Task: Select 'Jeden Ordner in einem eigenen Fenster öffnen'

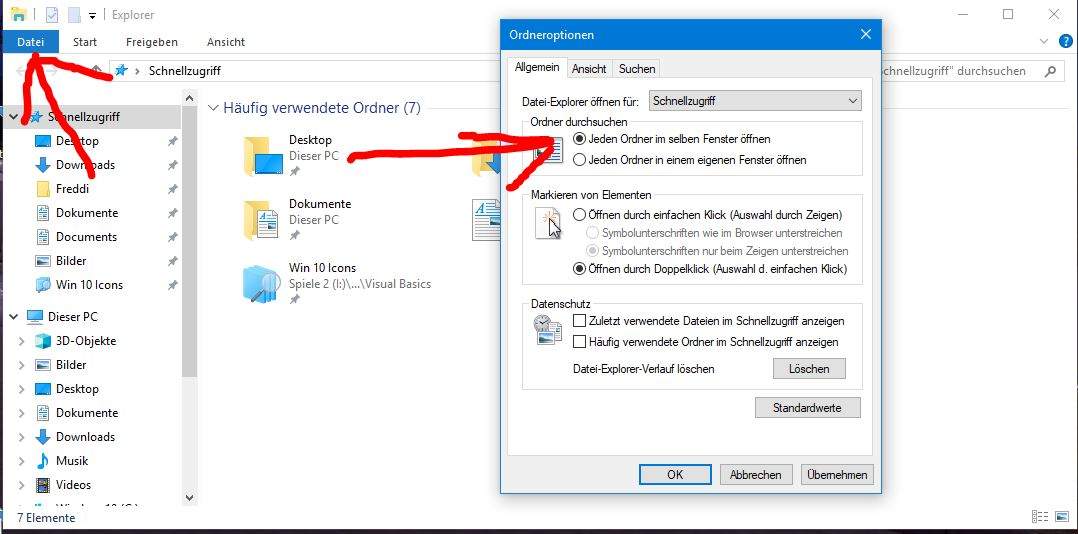Action: pyautogui.click(x=579, y=160)
